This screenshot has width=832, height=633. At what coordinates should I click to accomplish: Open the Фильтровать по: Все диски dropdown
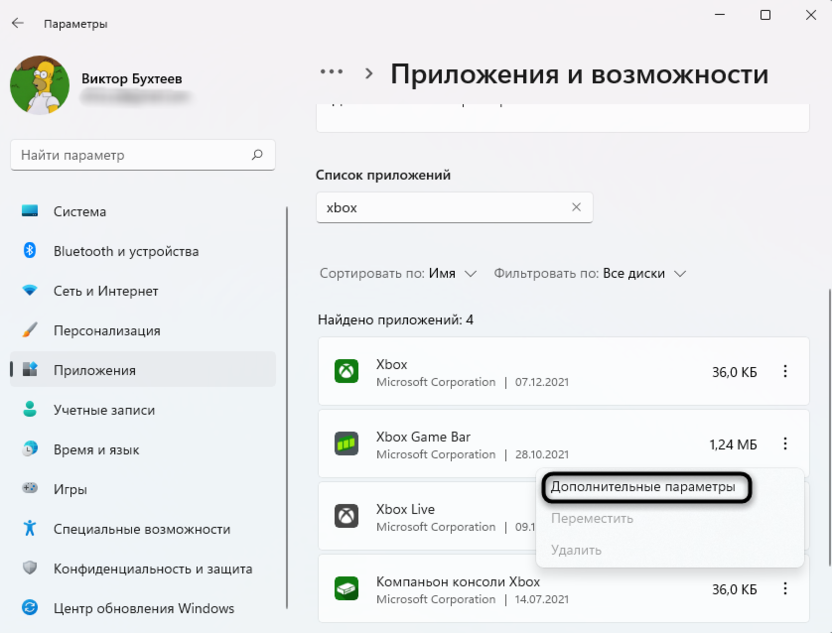click(590, 273)
